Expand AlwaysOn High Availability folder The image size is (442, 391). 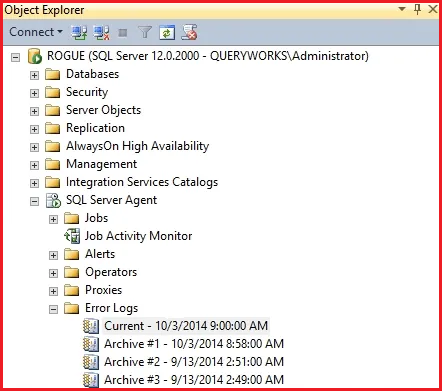click(34, 147)
